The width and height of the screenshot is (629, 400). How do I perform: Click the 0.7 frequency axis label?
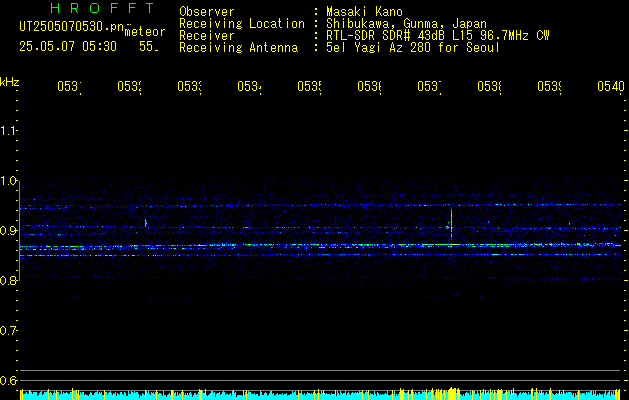8,331
